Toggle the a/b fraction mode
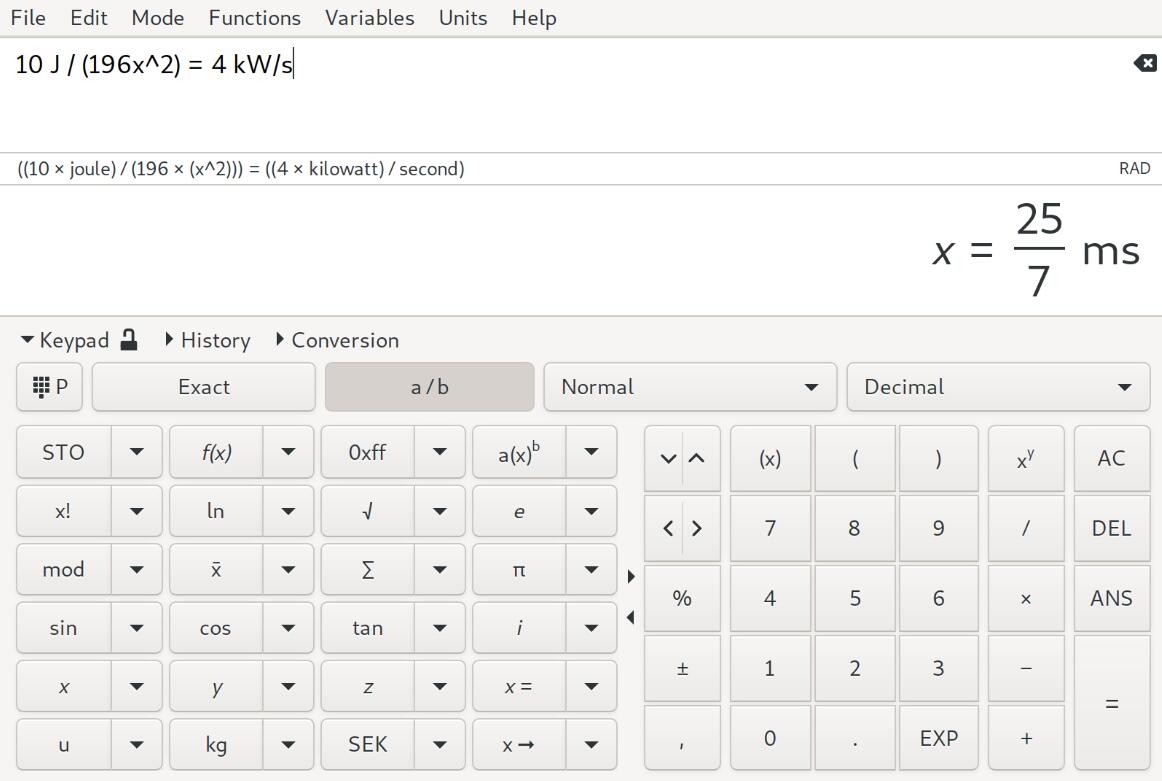1162x781 pixels. pyautogui.click(x=430, y=387)
